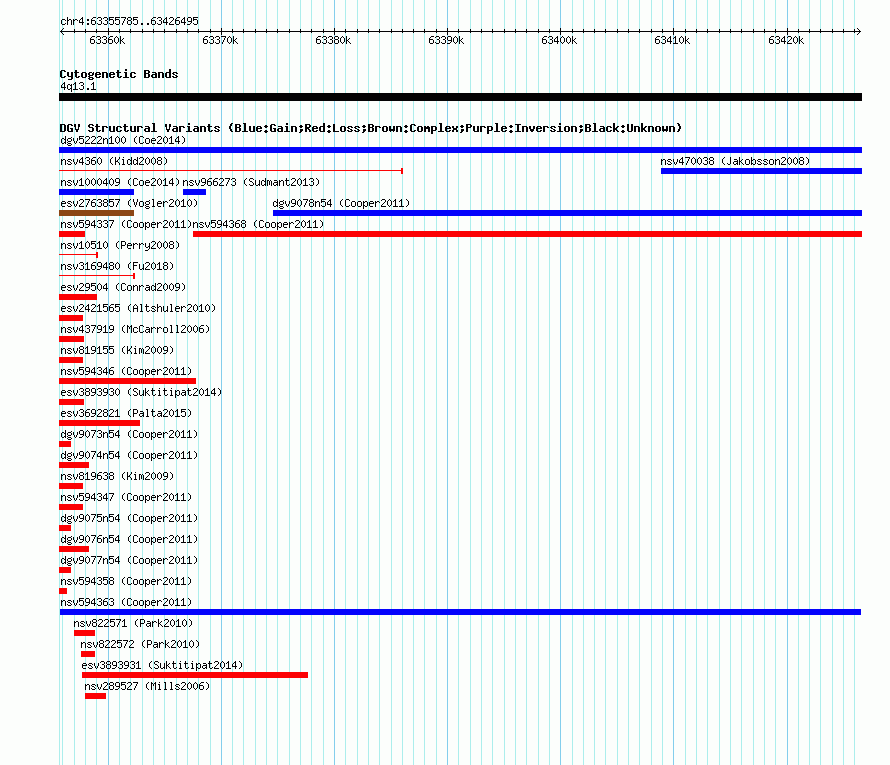Click the blue nsv1000409 gain bar
Viewport: 890px width, 765px height.
click(96, 192)
